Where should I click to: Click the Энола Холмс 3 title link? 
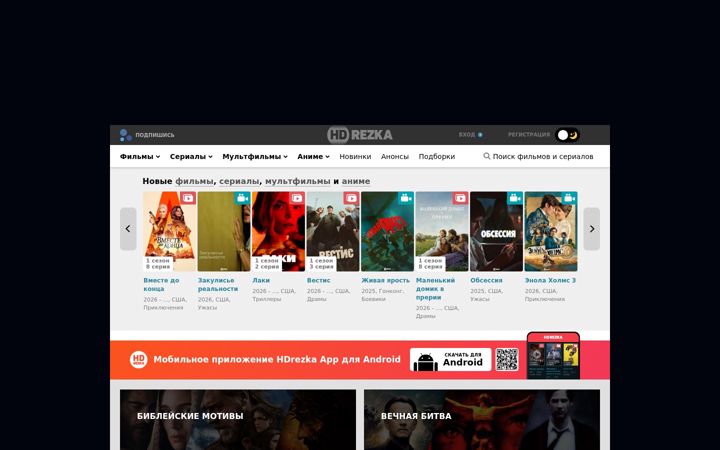pyautogui.click(x=550, y=280)
